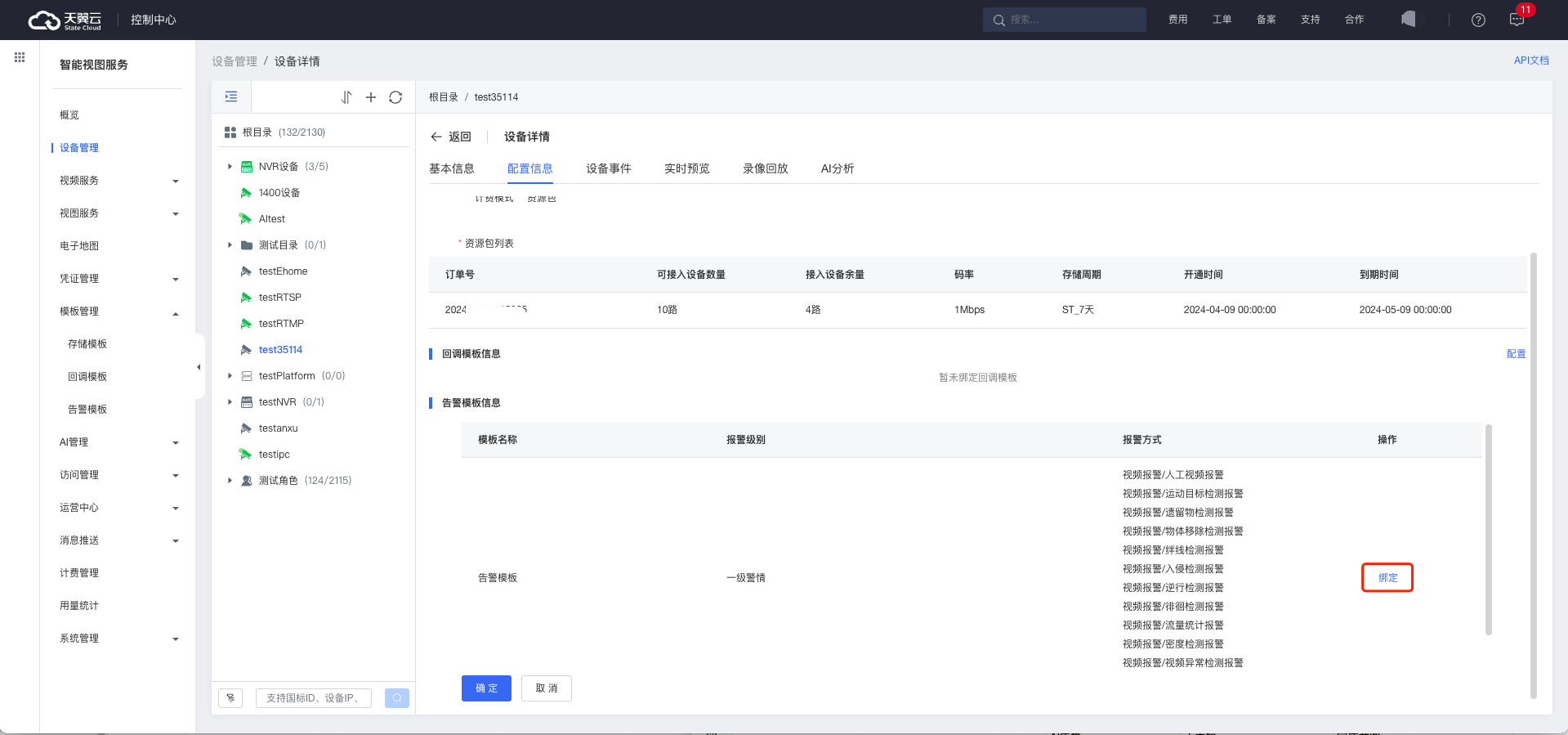Click the sort devices icon
This screenshot has width=1568, height=735.
coord(346,97)
